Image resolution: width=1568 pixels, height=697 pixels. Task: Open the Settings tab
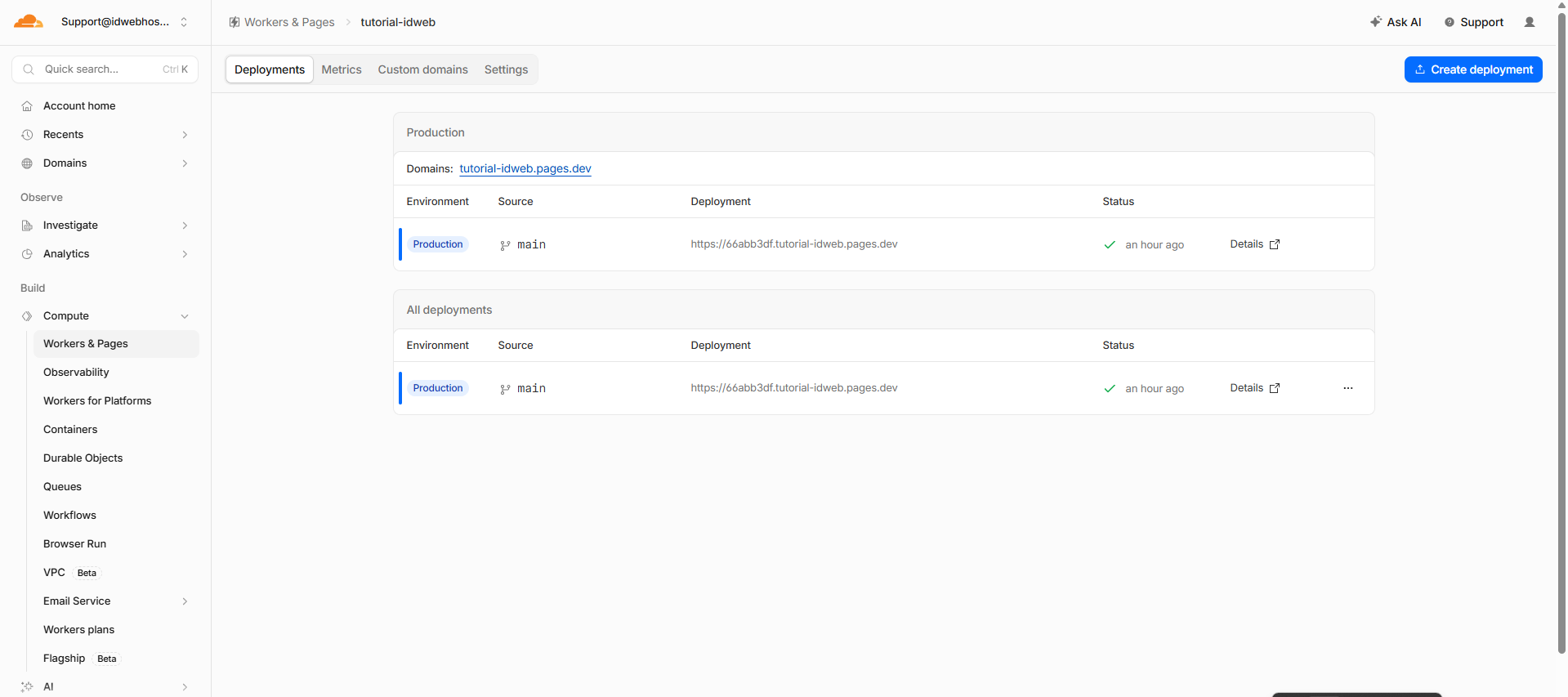coord(506,69)
